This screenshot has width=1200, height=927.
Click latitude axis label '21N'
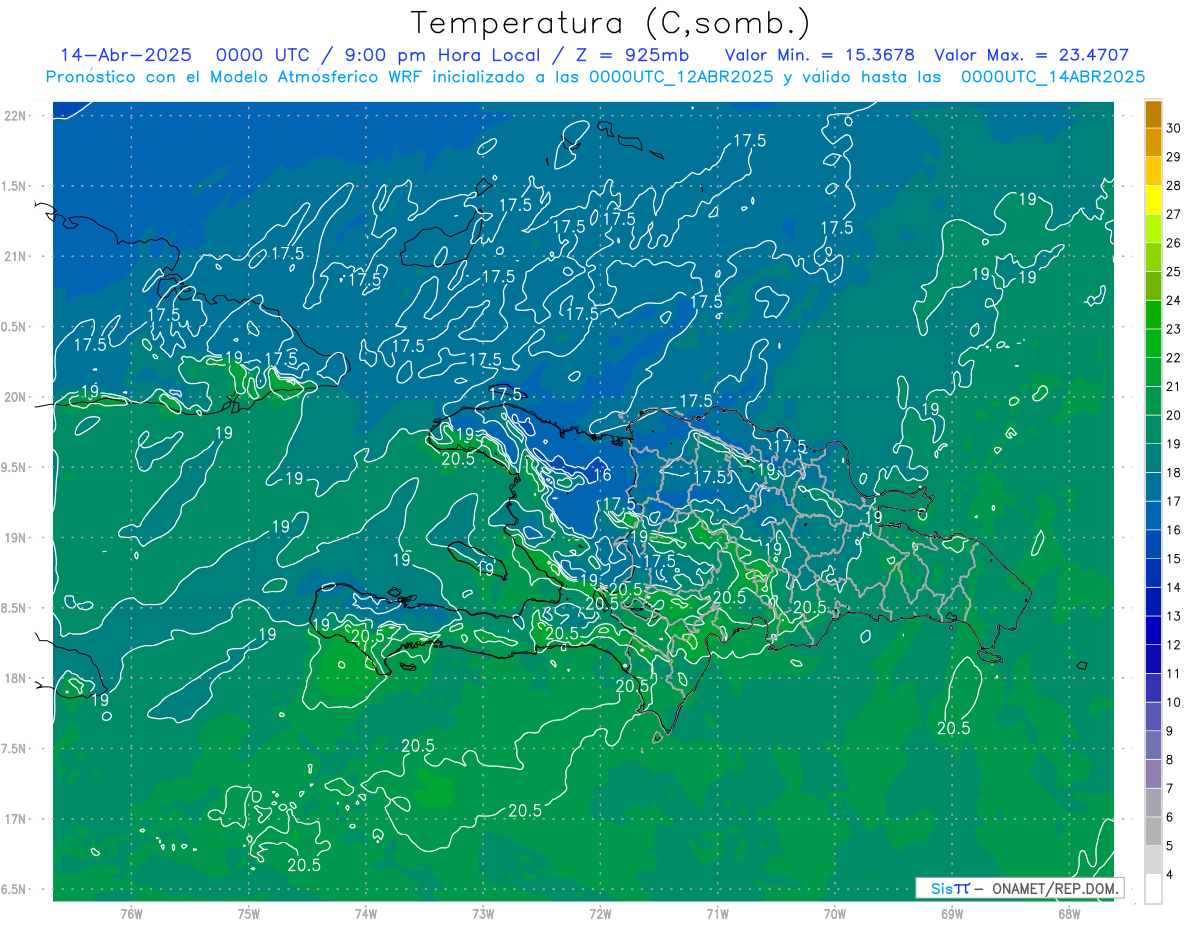[x=17, y=256]
